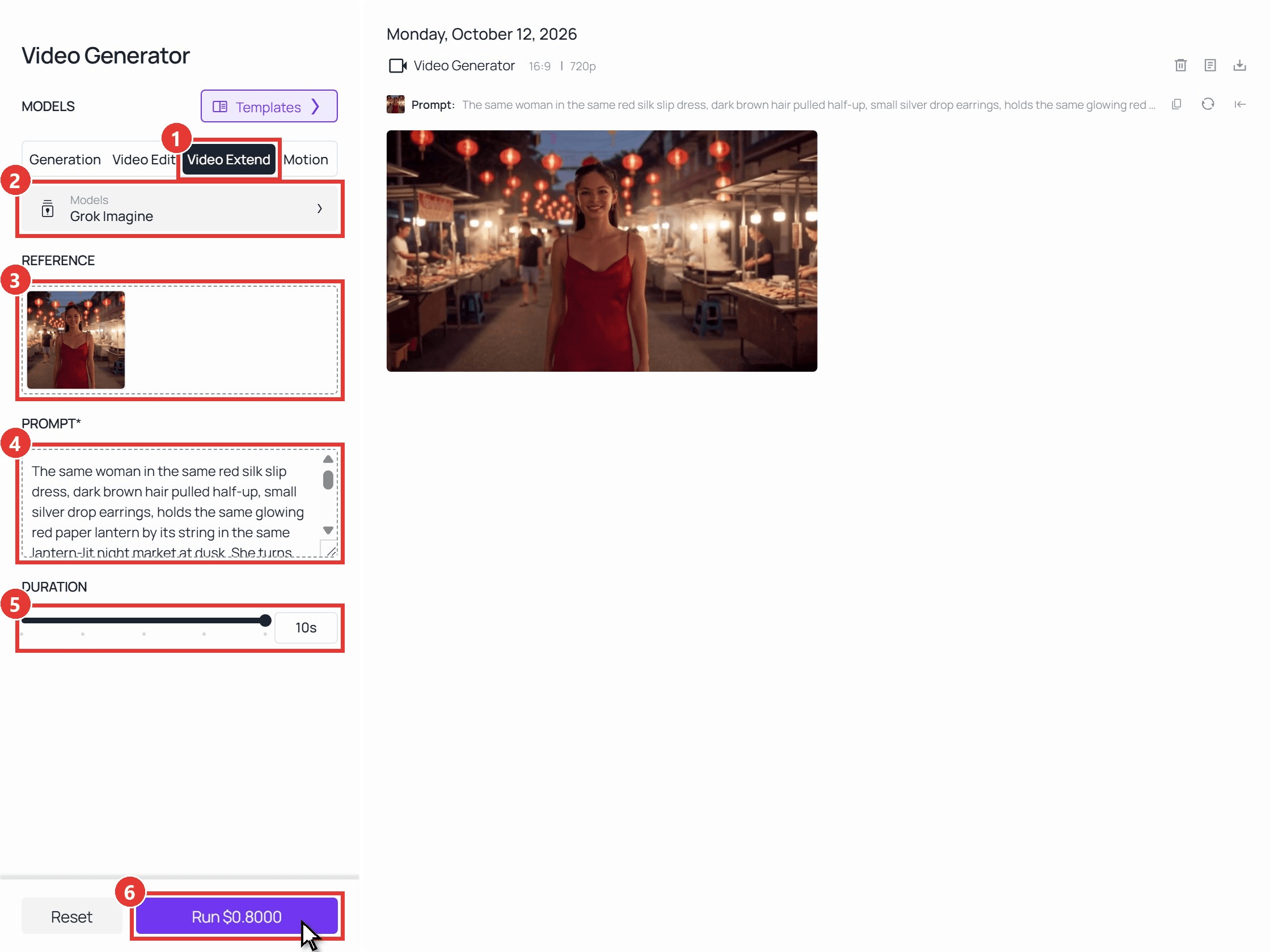1270x952 pixels.
Task: Open the details document icon
Action: (1210, 65)
